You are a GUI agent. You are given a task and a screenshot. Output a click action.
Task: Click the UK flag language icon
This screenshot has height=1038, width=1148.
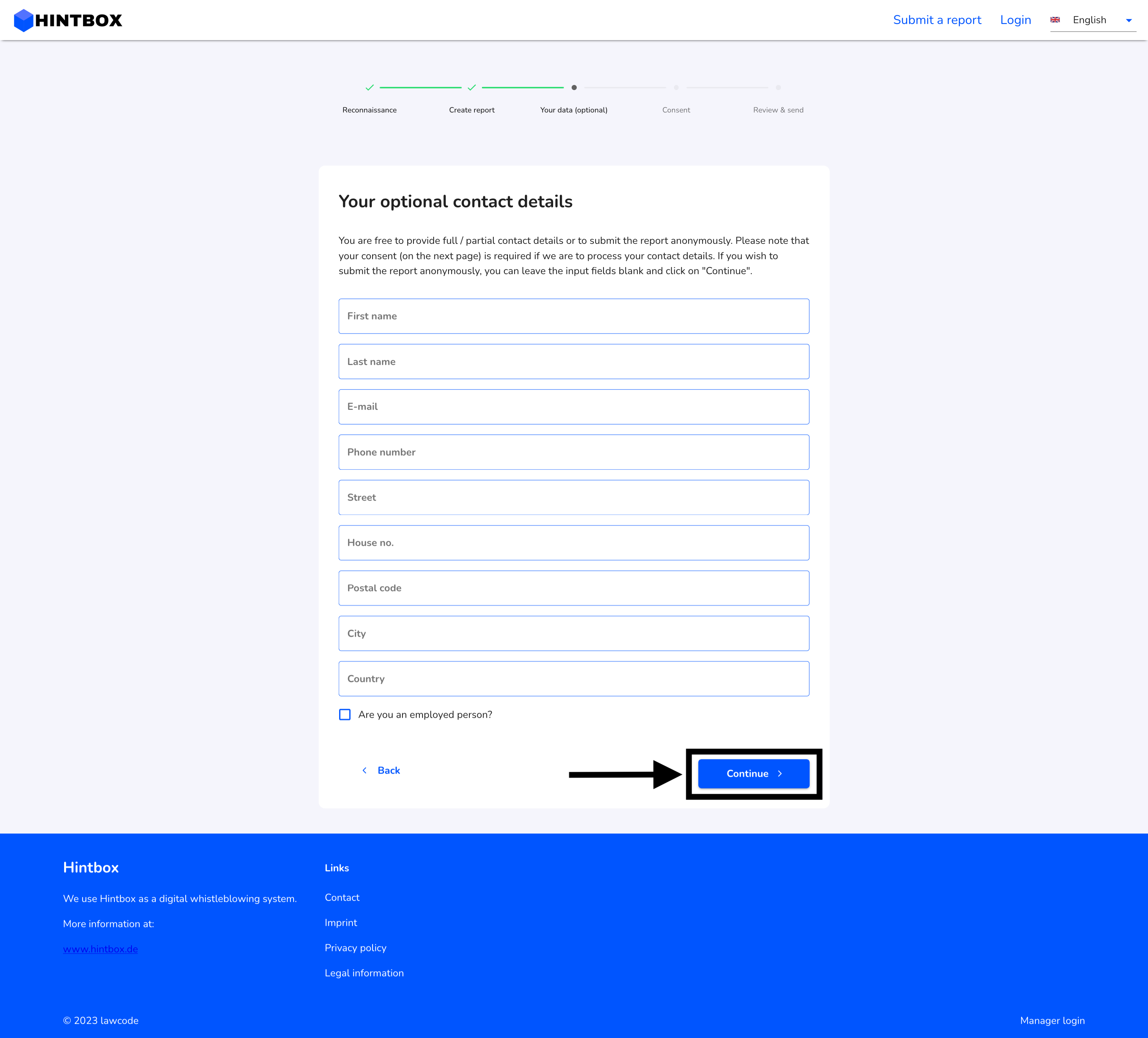pos(1055,20)
